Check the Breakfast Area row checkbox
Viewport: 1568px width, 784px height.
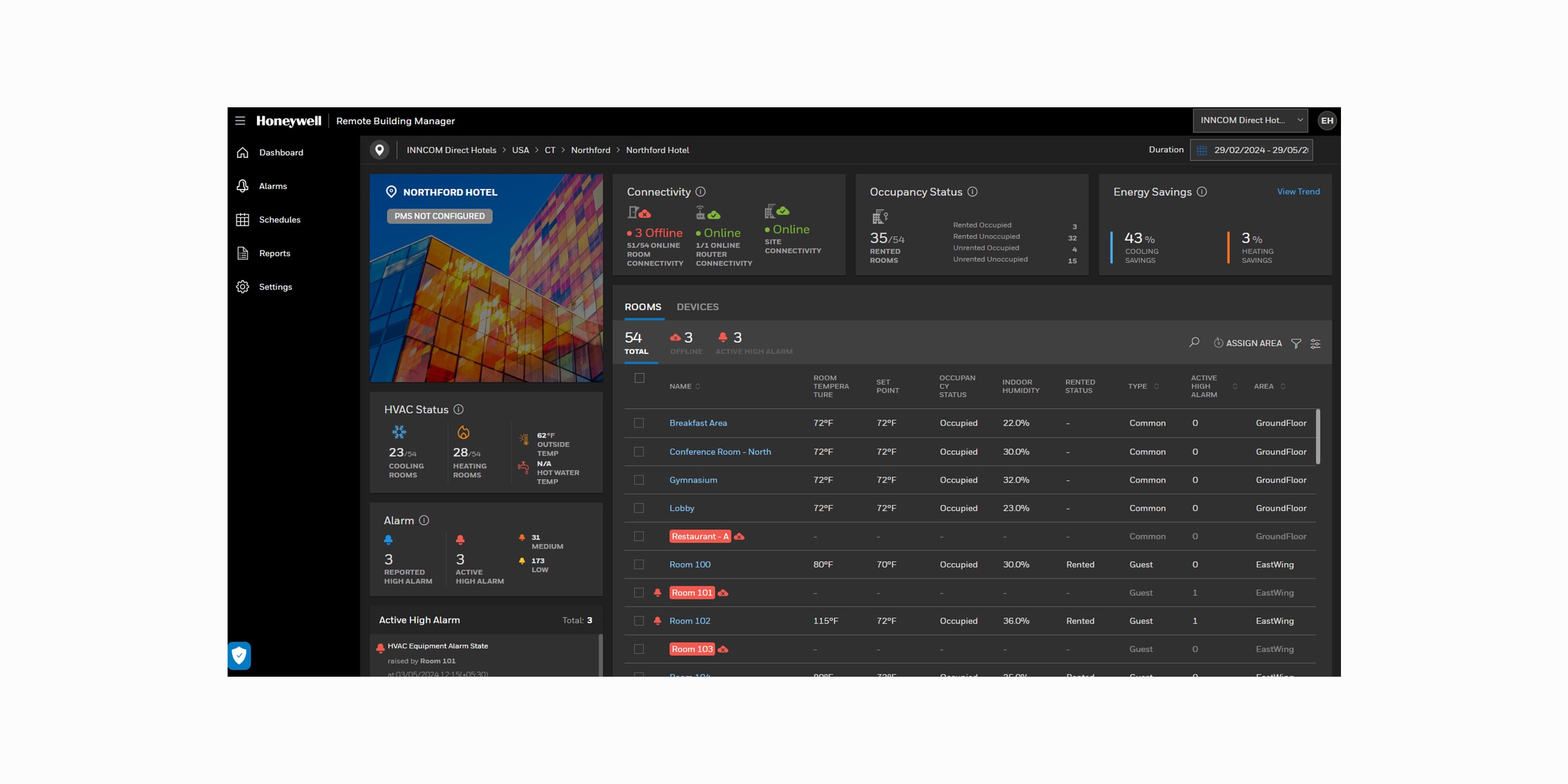[x=639, y=423]
